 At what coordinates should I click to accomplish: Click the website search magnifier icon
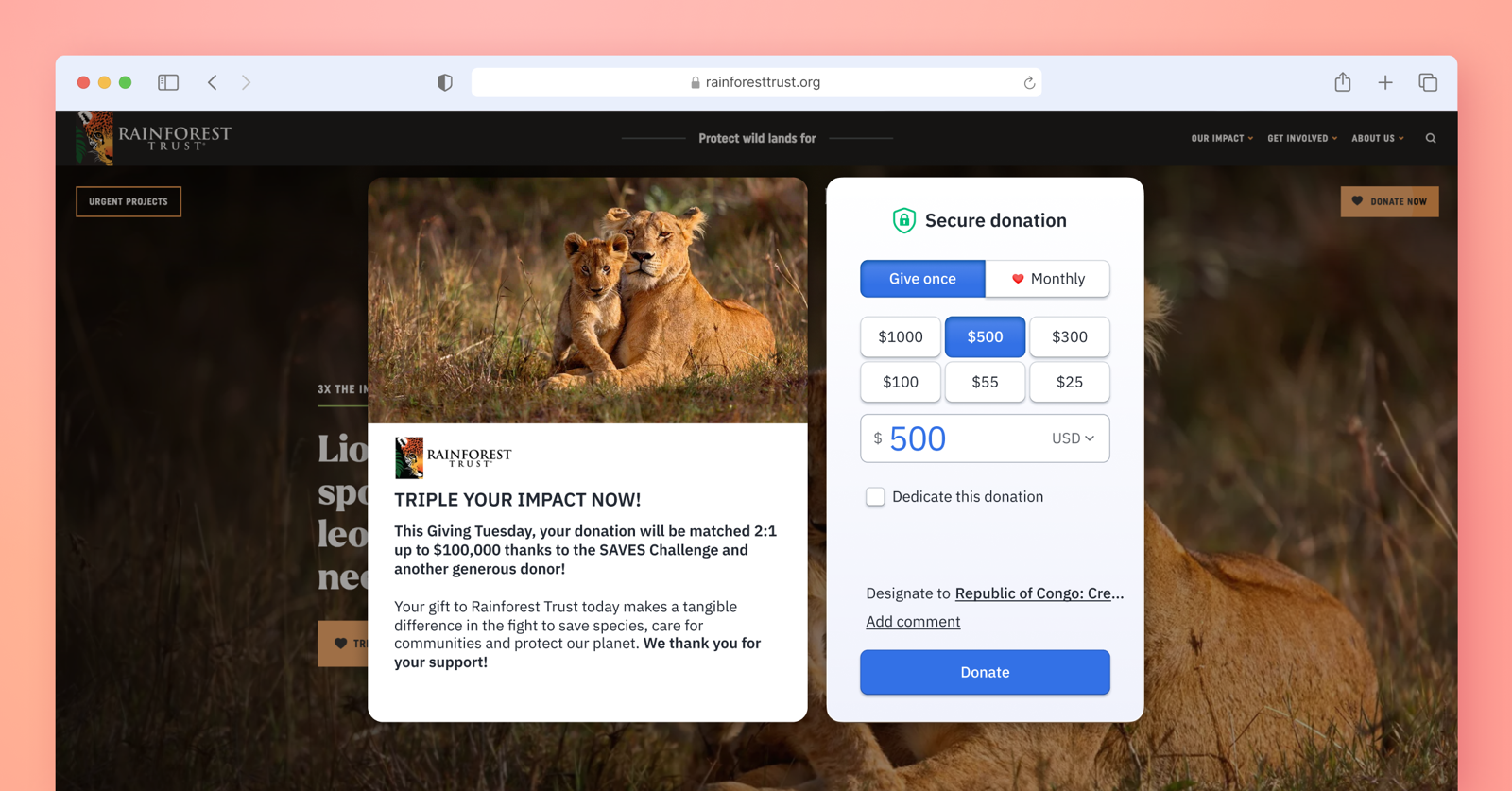click(x=1431, y=138)
